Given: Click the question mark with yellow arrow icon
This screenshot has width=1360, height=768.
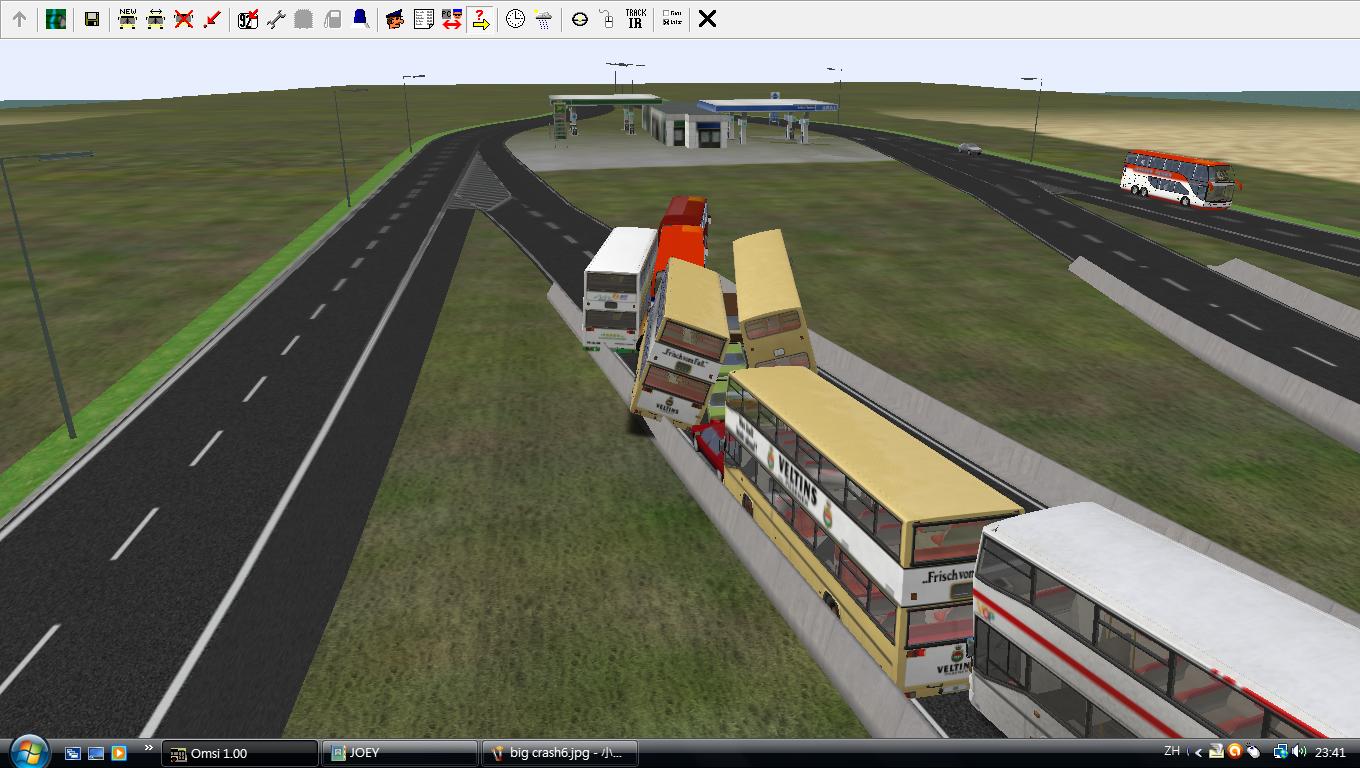Looking at the screenshot, I should coord(480,19).
